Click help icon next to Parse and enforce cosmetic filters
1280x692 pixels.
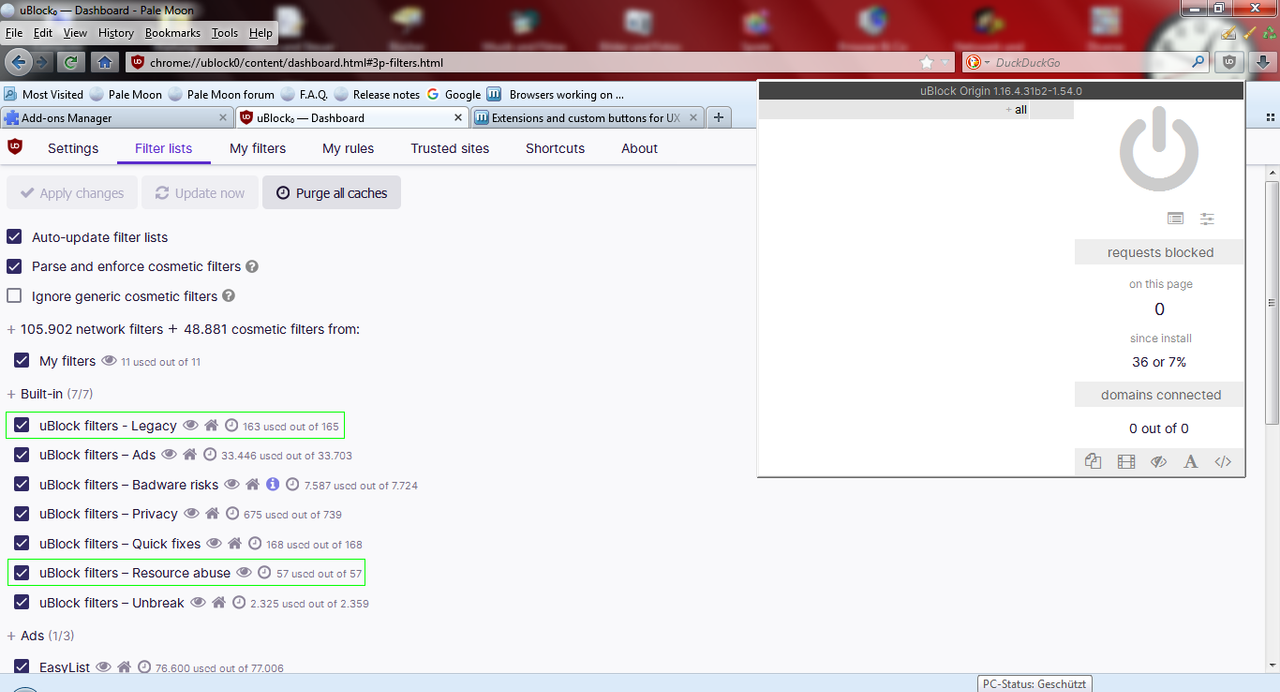pyautogui.click(x=252, y=267)
